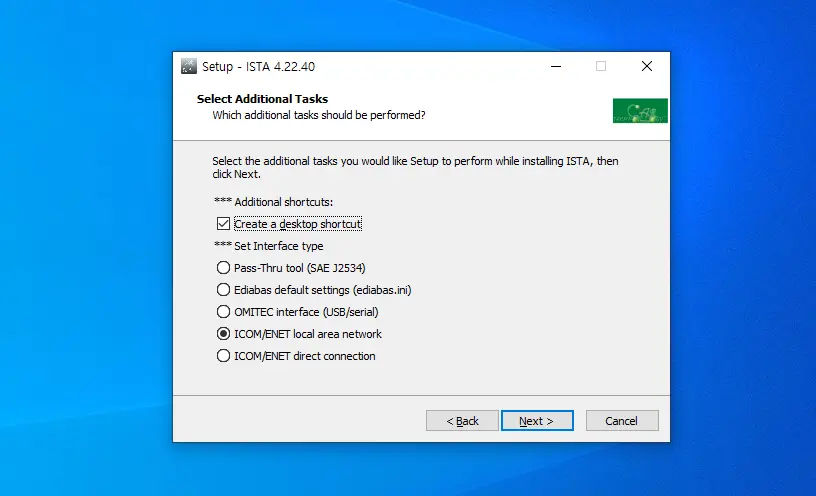
Task: Close the Setup - ISTA window
Action: (x=647, y=66)
